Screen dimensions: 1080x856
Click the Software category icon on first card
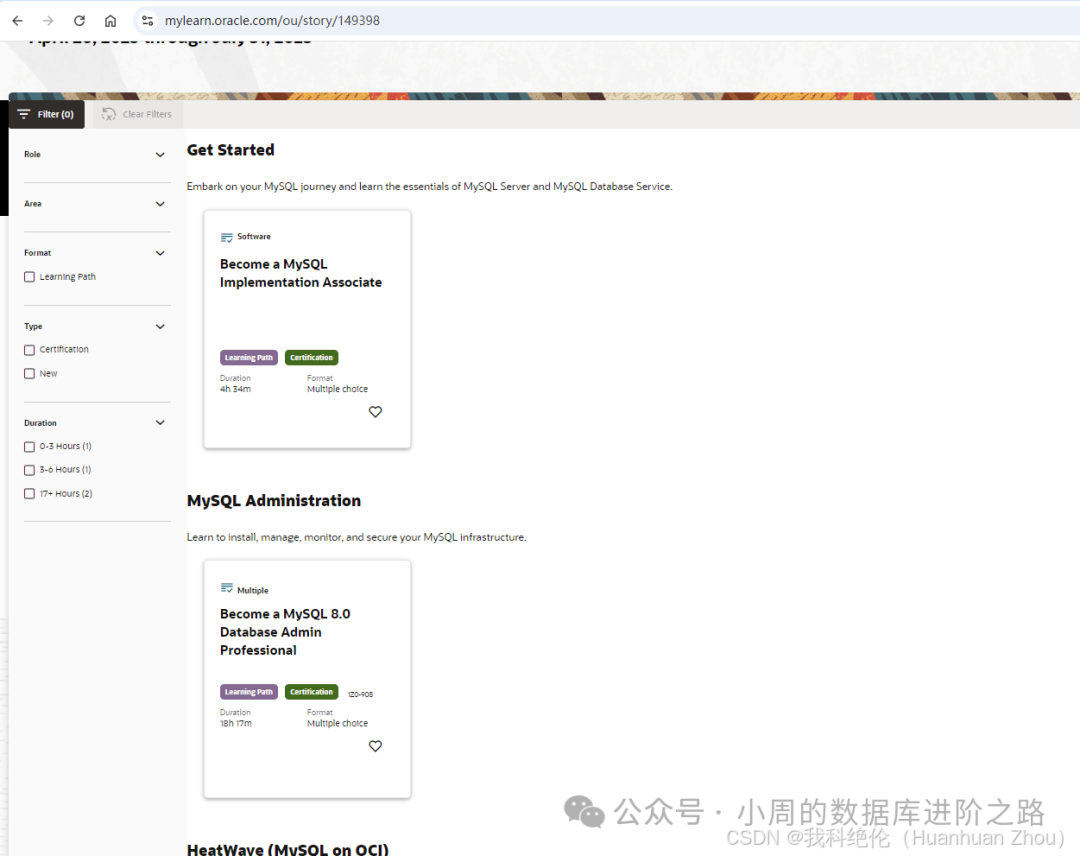(227, 238)
